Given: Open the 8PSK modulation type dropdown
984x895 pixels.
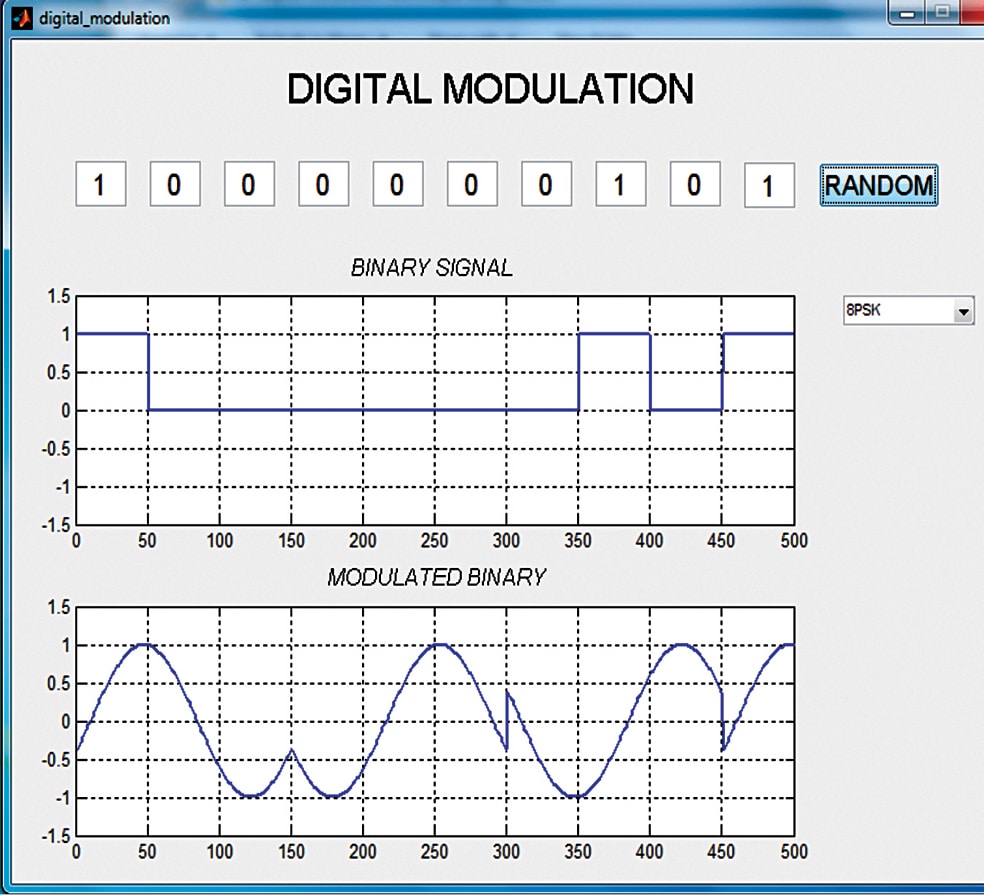Looking at the screenshot, I should click(x=907, y=312).
